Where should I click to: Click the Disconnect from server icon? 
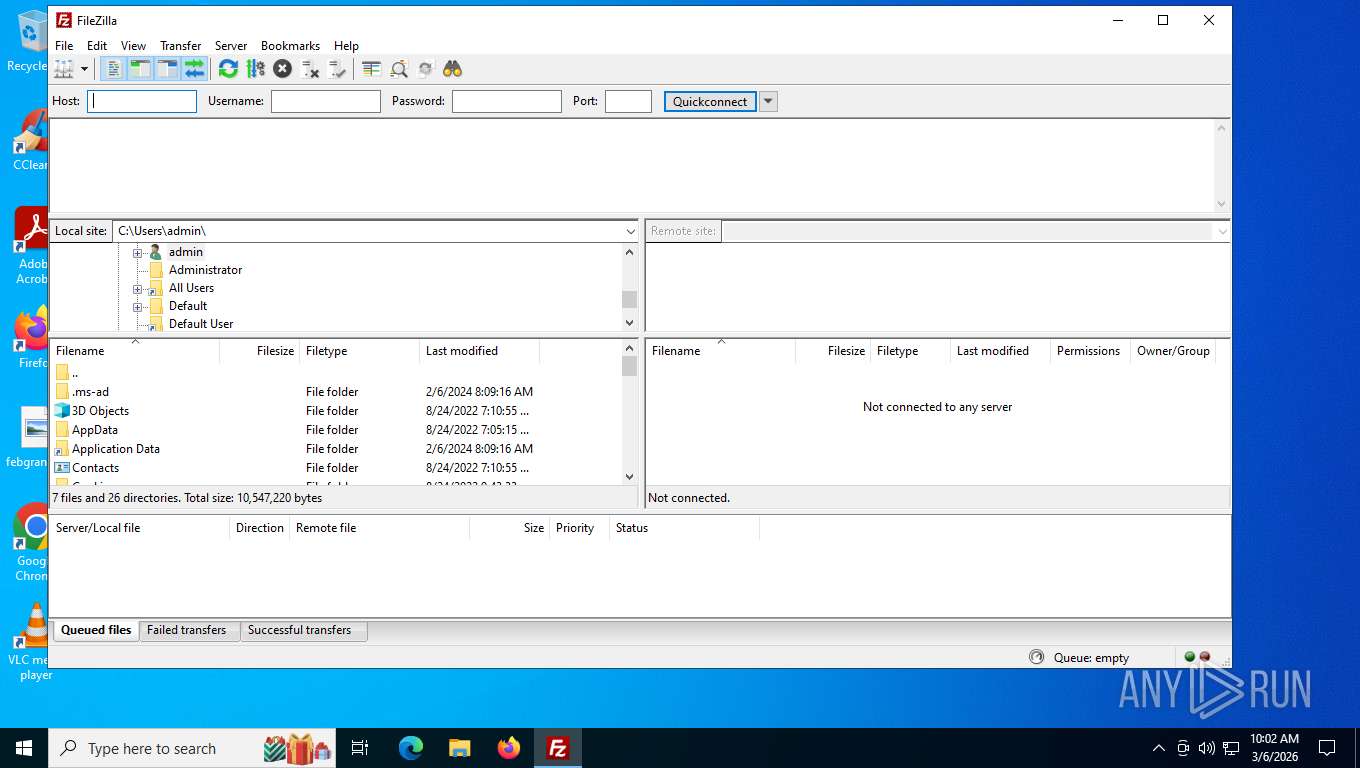[310, 69]
